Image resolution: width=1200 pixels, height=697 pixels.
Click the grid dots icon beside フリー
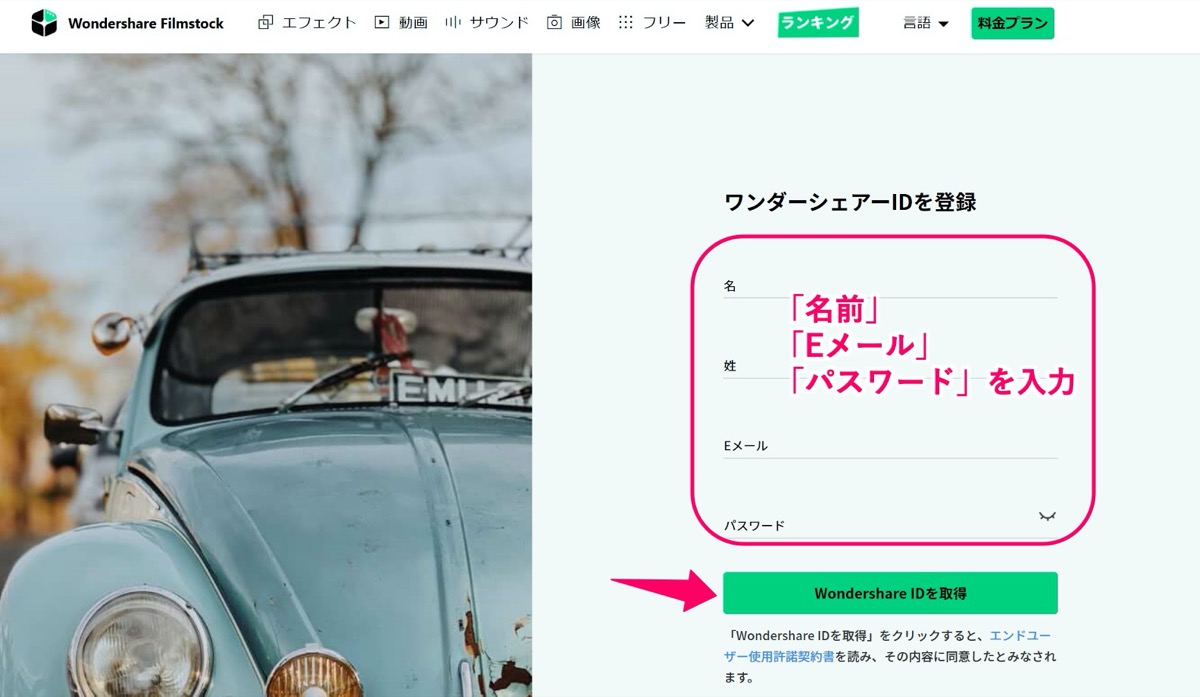(x=626, y=22)
